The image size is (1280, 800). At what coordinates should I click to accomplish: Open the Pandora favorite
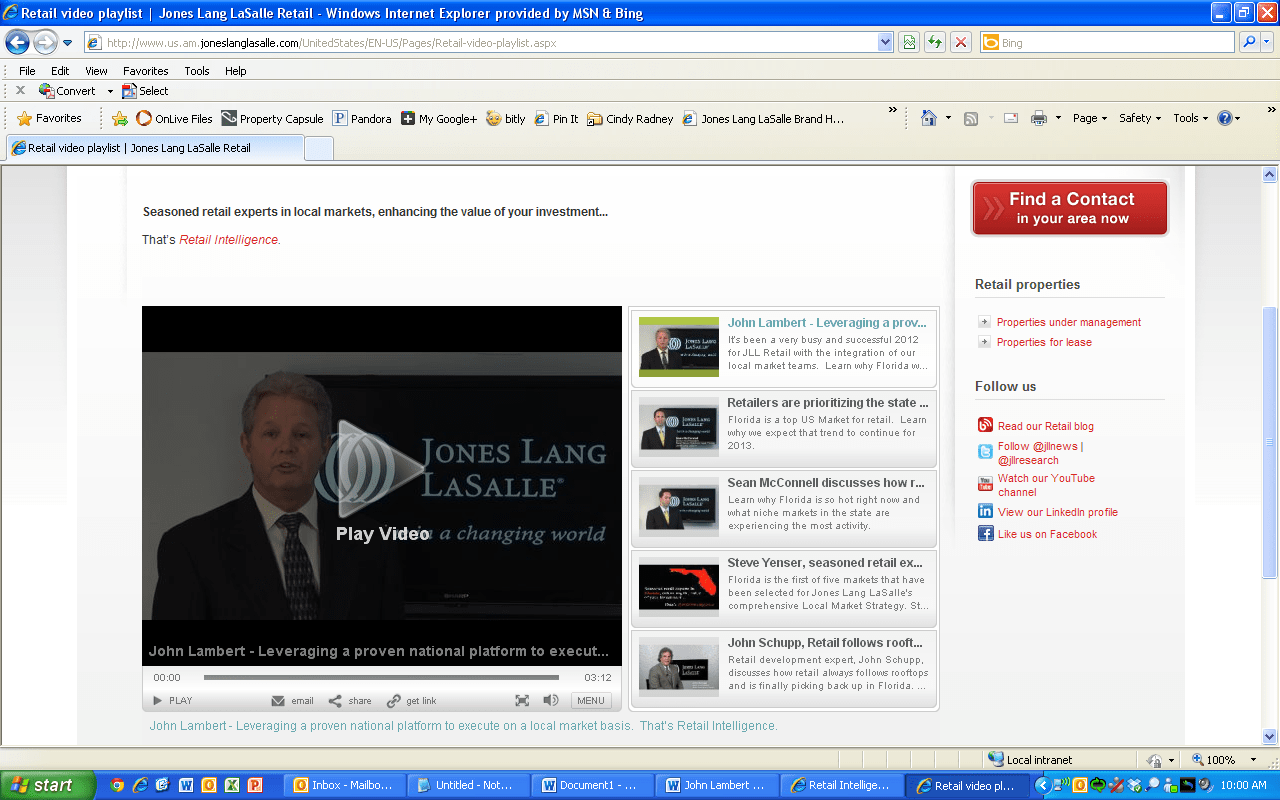(x=362, y=118)
